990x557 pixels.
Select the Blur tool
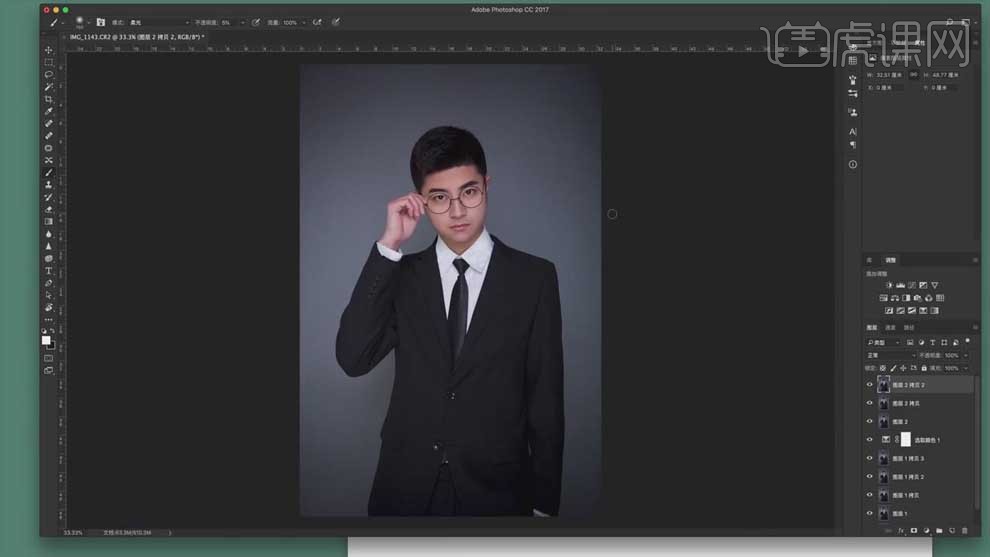[x=49, y=234]
